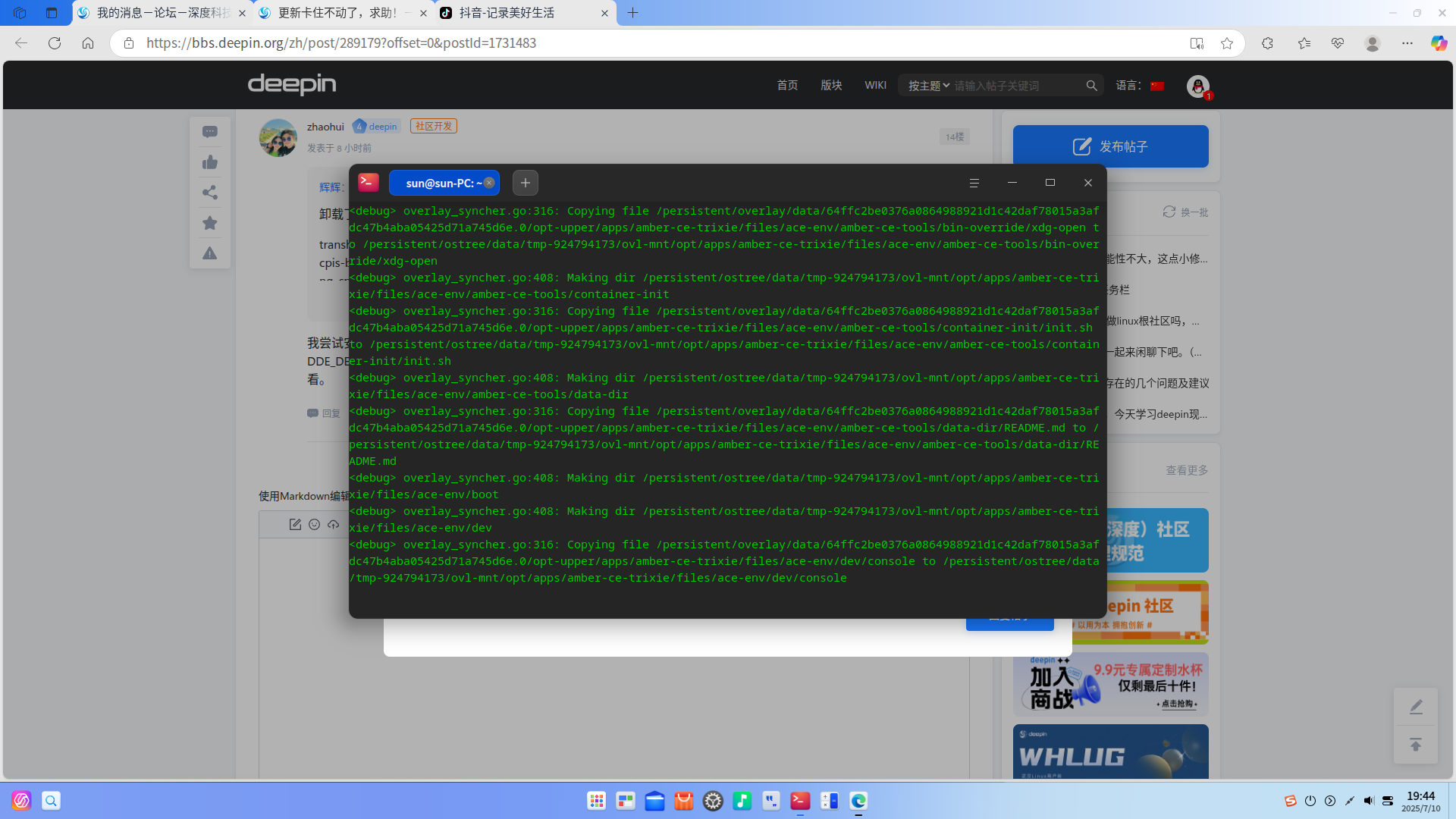Open 首页 in deepin navigation
The width and height of the screenshot is (1456, 819).
(x=787, y=85)
